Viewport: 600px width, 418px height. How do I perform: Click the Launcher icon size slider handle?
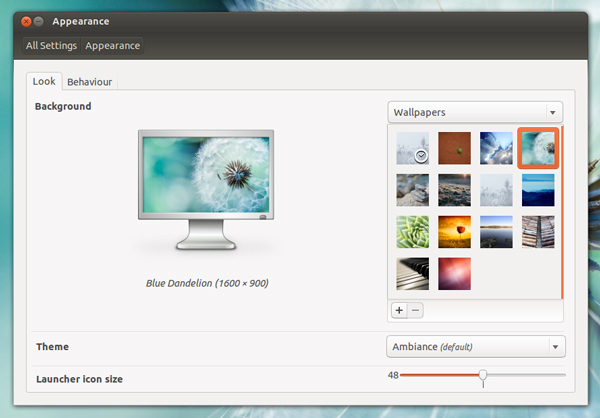pyautogui.click(x=483, y=375)
